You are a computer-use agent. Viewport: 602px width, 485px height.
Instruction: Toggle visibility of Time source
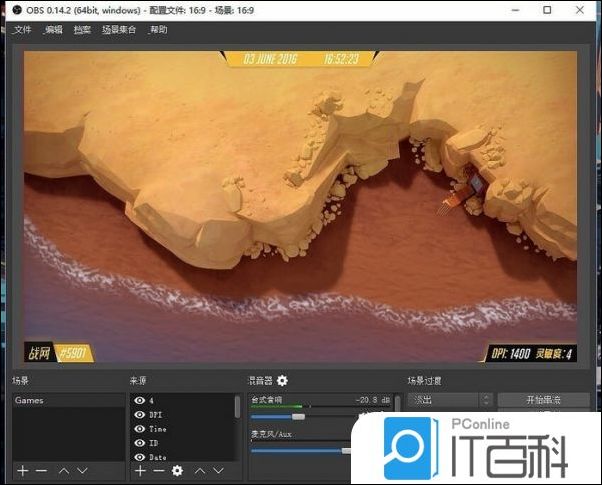pos(139,429)
